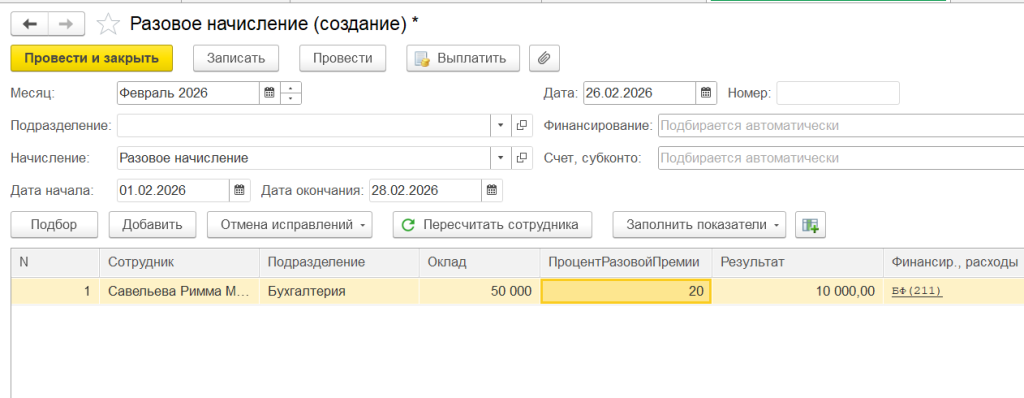Screen dimensions: 1024x398
Task: Go back with the left arrow button
Action: point(29,24)
